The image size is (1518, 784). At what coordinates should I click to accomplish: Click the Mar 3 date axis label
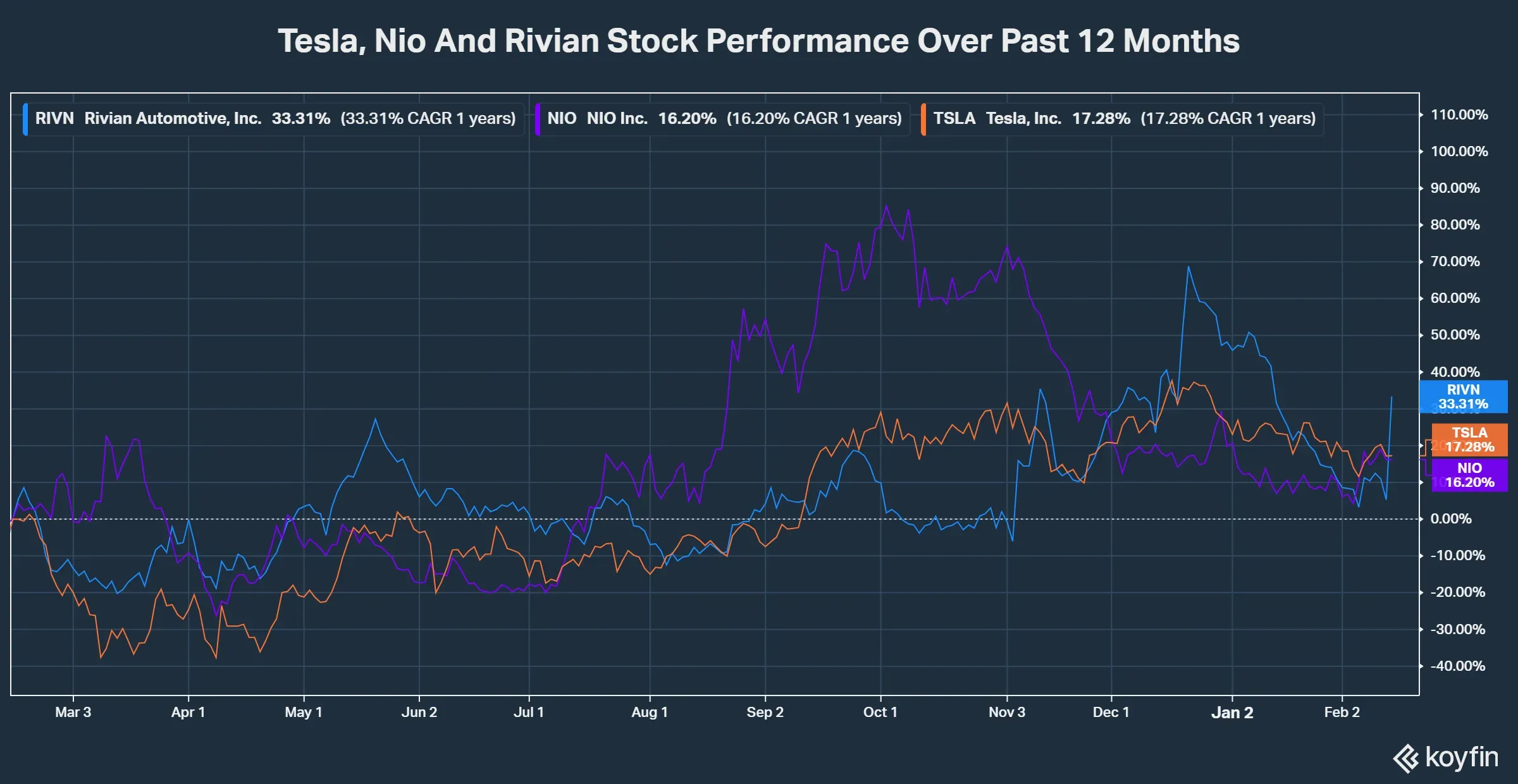(73, 713)
